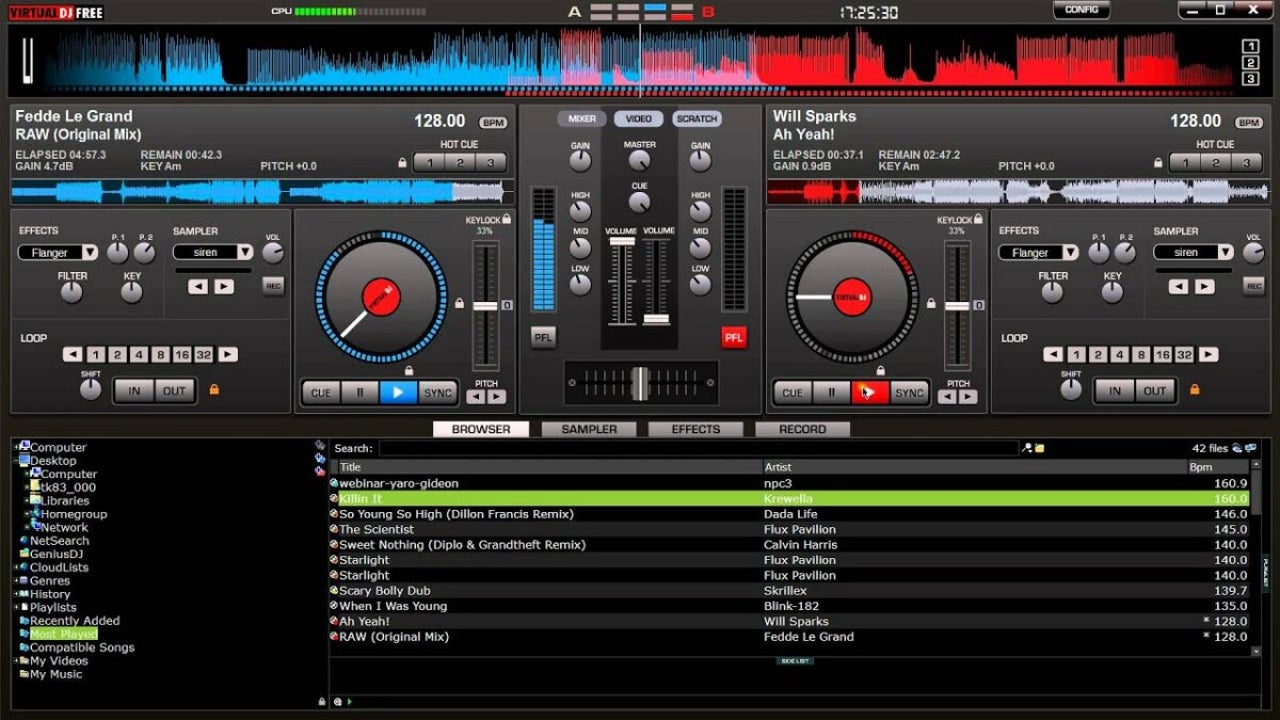1280x720 pixels.
Task: Open the CONFIG settings
Action: click(x=1079, y=9)
